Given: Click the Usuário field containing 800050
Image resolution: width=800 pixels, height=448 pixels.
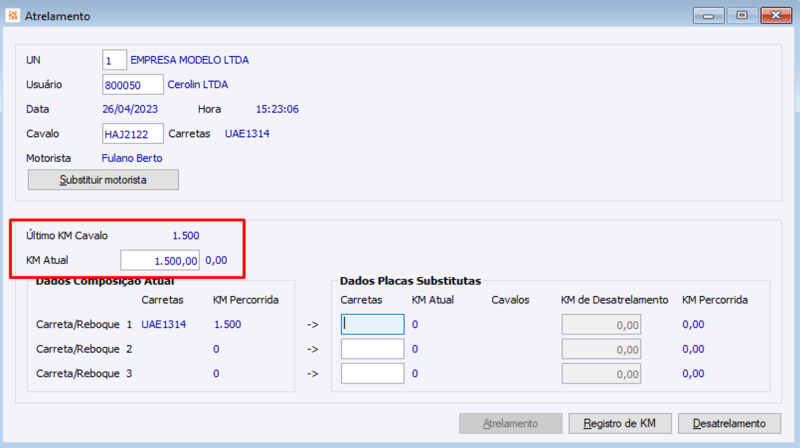Looking at the screenshot, I should coord(133,85).
